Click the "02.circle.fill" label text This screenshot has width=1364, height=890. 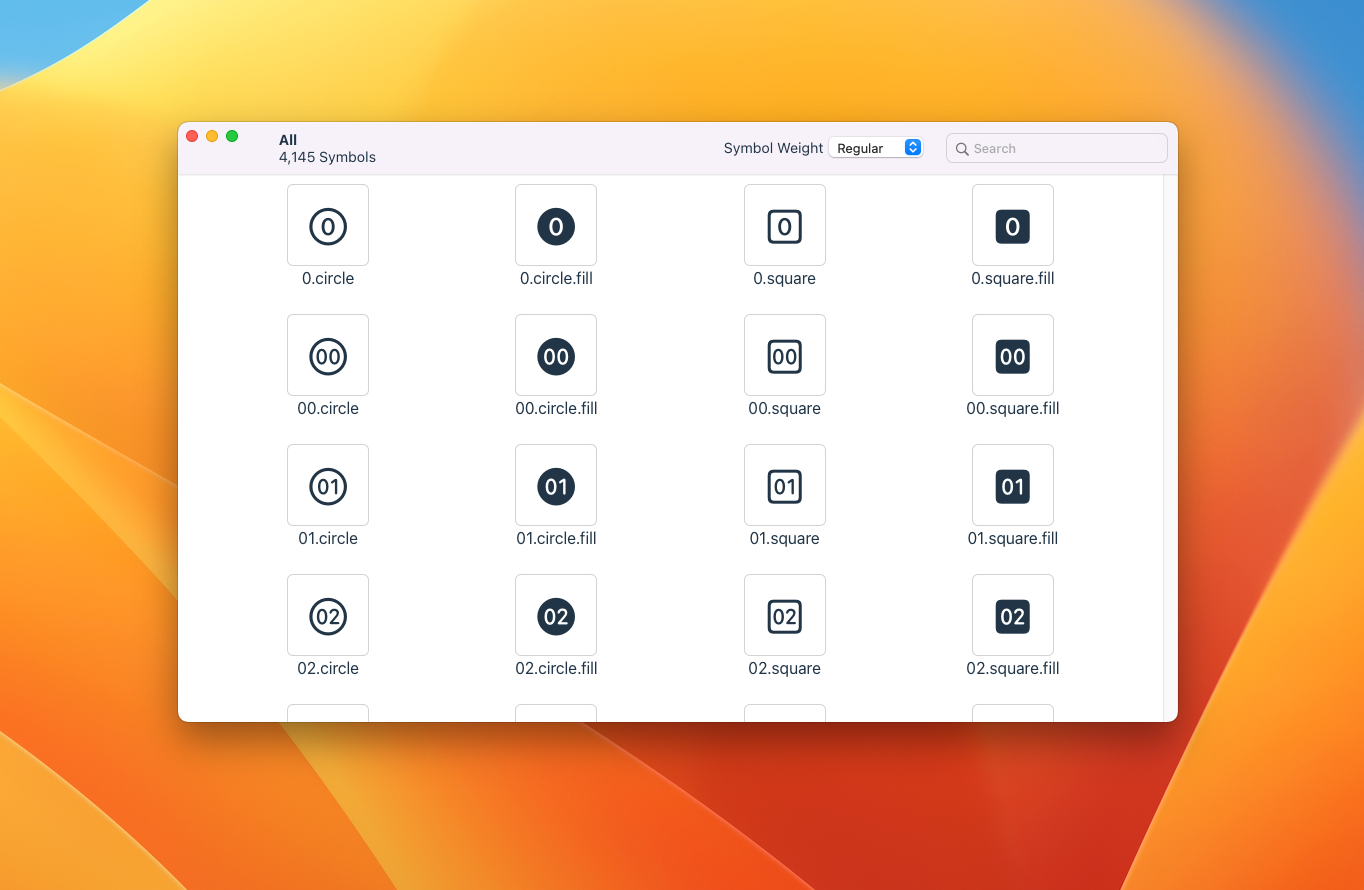click(x=556, y=668)
